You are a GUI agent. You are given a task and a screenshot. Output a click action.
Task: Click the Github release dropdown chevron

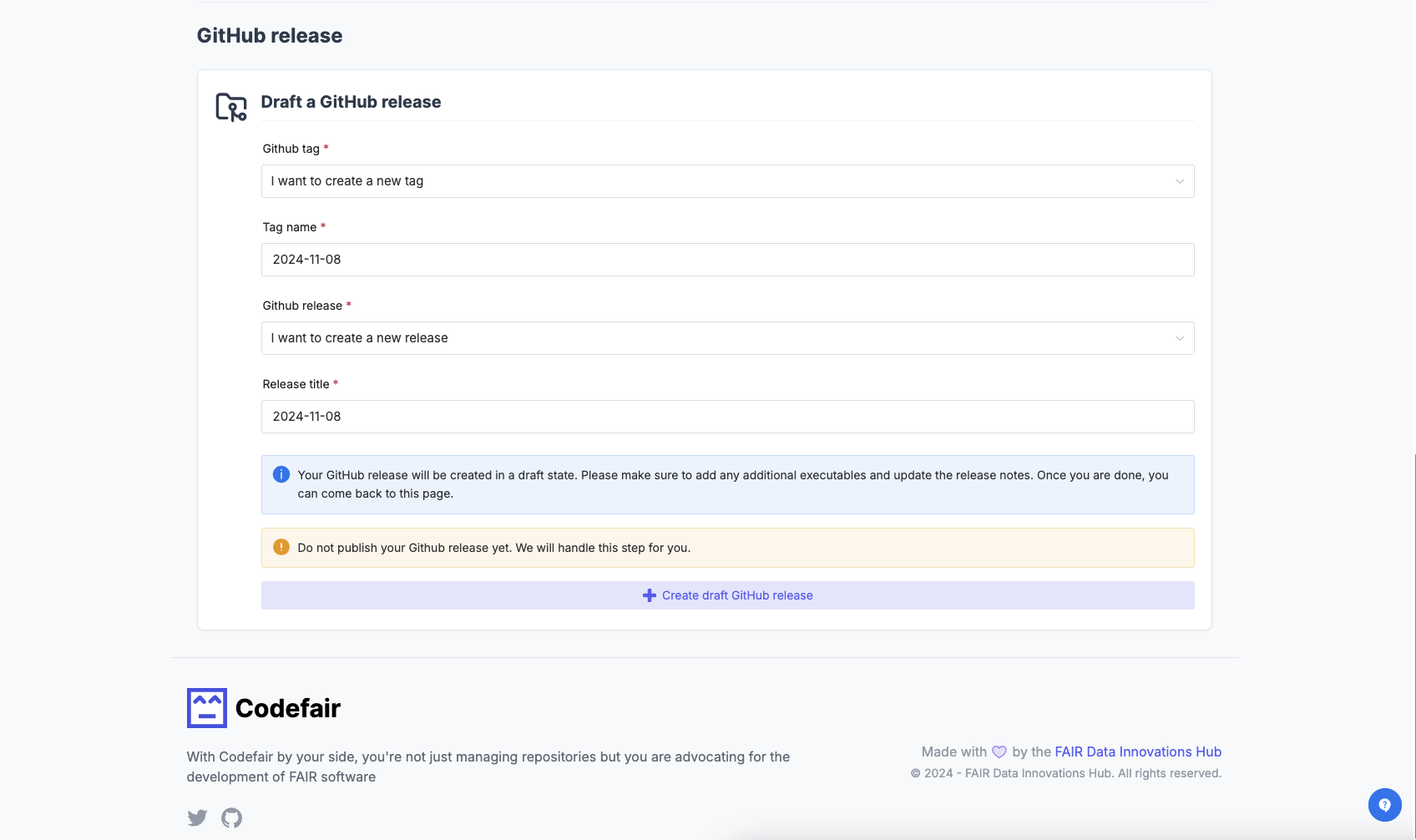coord(1180,338)
